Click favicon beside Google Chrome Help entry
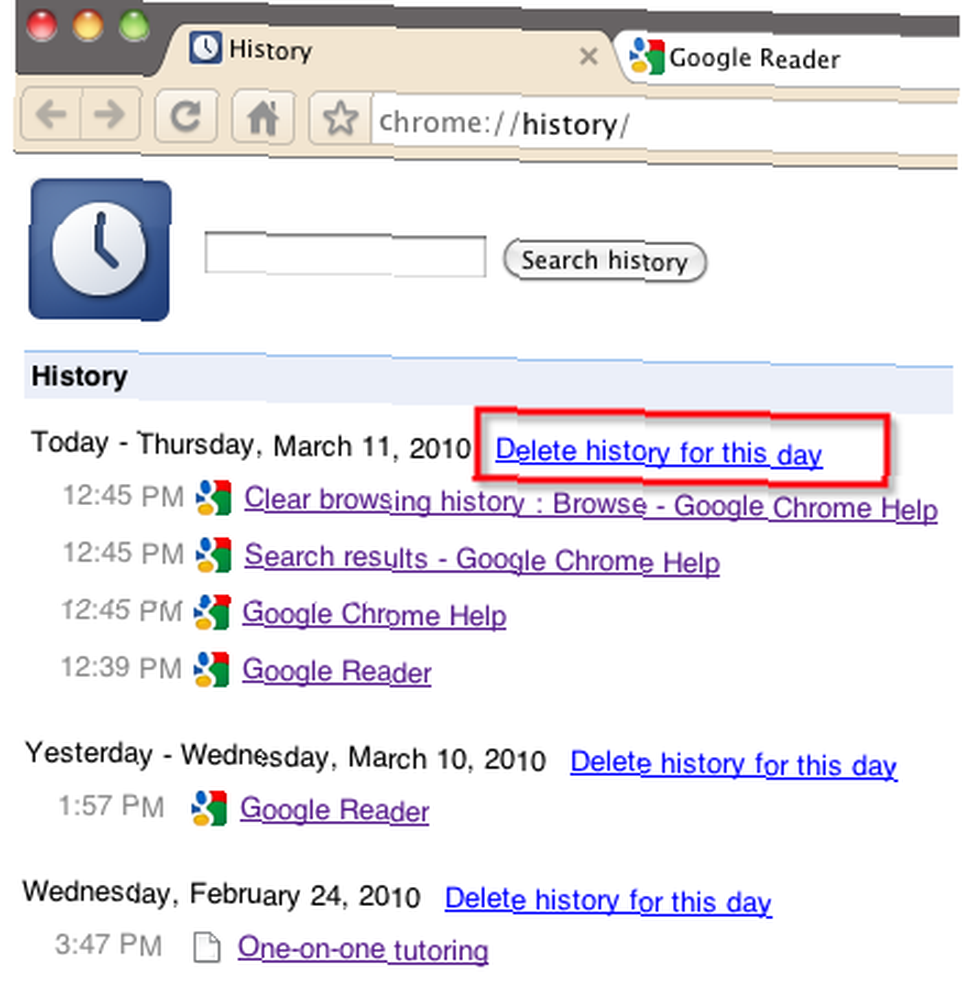962x1000 pixels. click(212, 612)
